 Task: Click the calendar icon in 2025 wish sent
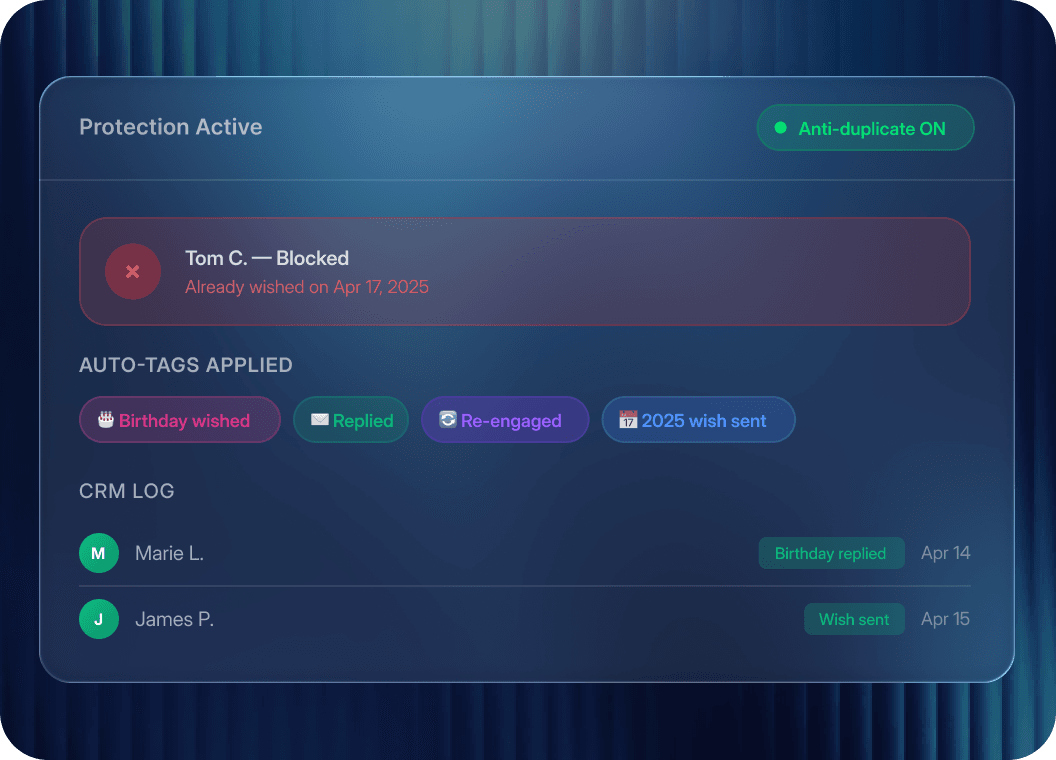[628, 419]
